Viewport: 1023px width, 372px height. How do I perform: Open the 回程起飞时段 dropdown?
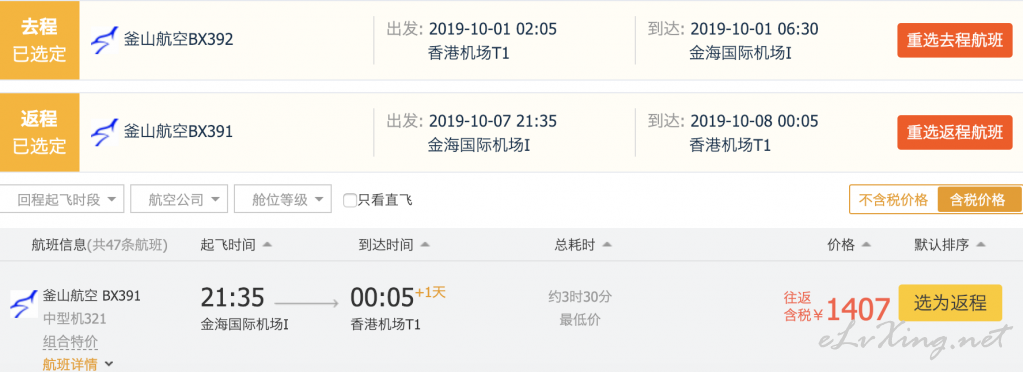pos(62,199)
